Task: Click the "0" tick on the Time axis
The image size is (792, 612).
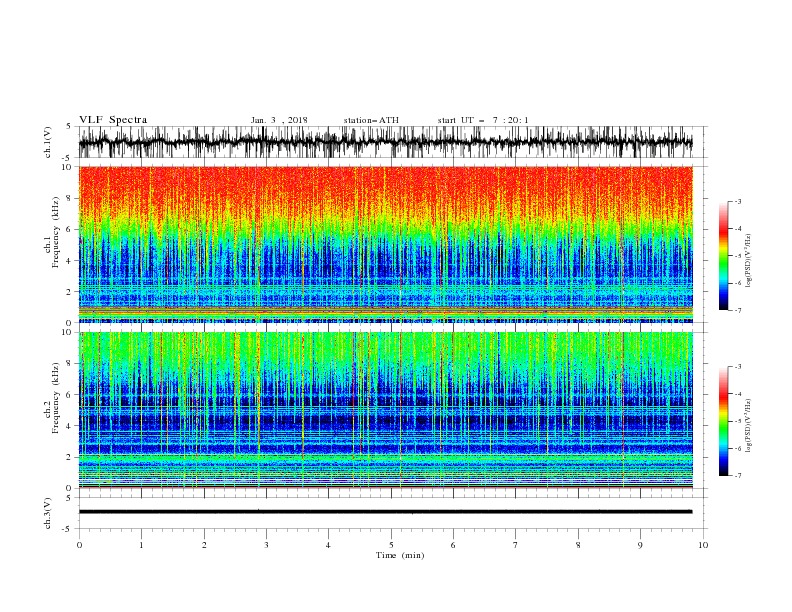Action: pos(79,545)
